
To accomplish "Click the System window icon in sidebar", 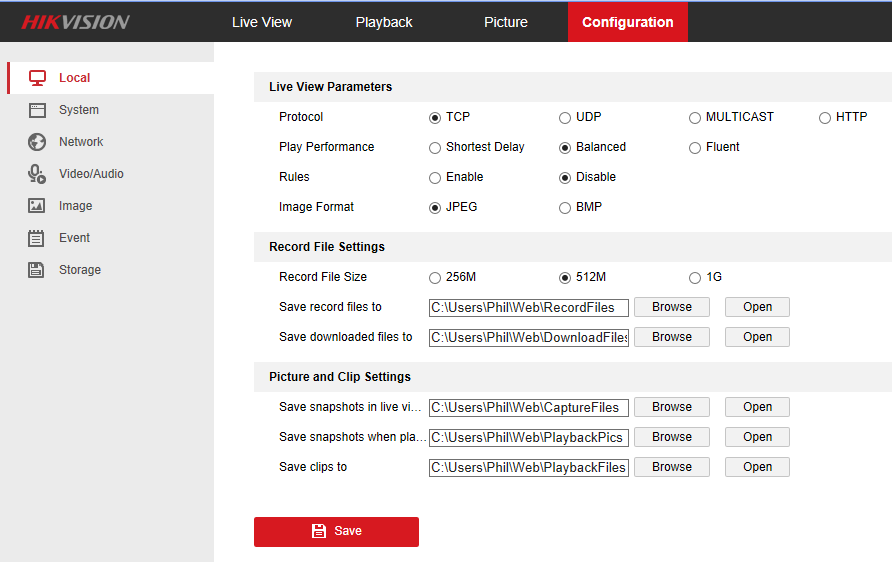I will (37, 110).
